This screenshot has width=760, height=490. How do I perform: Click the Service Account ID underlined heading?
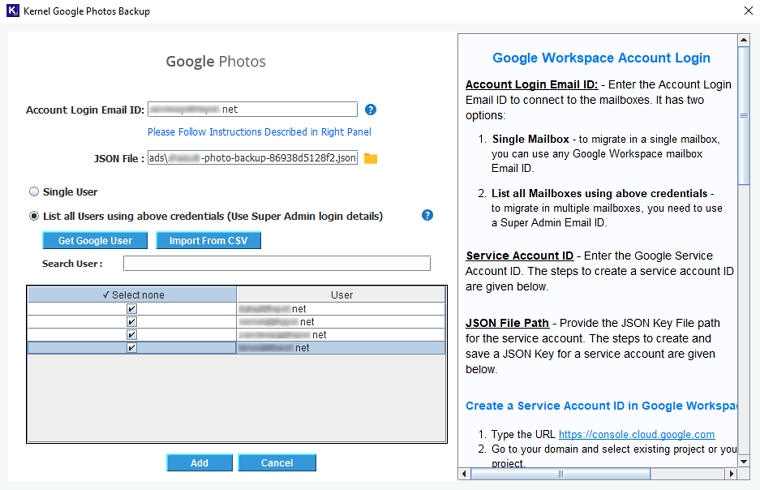pyautogui.click(x=520, y=255)
